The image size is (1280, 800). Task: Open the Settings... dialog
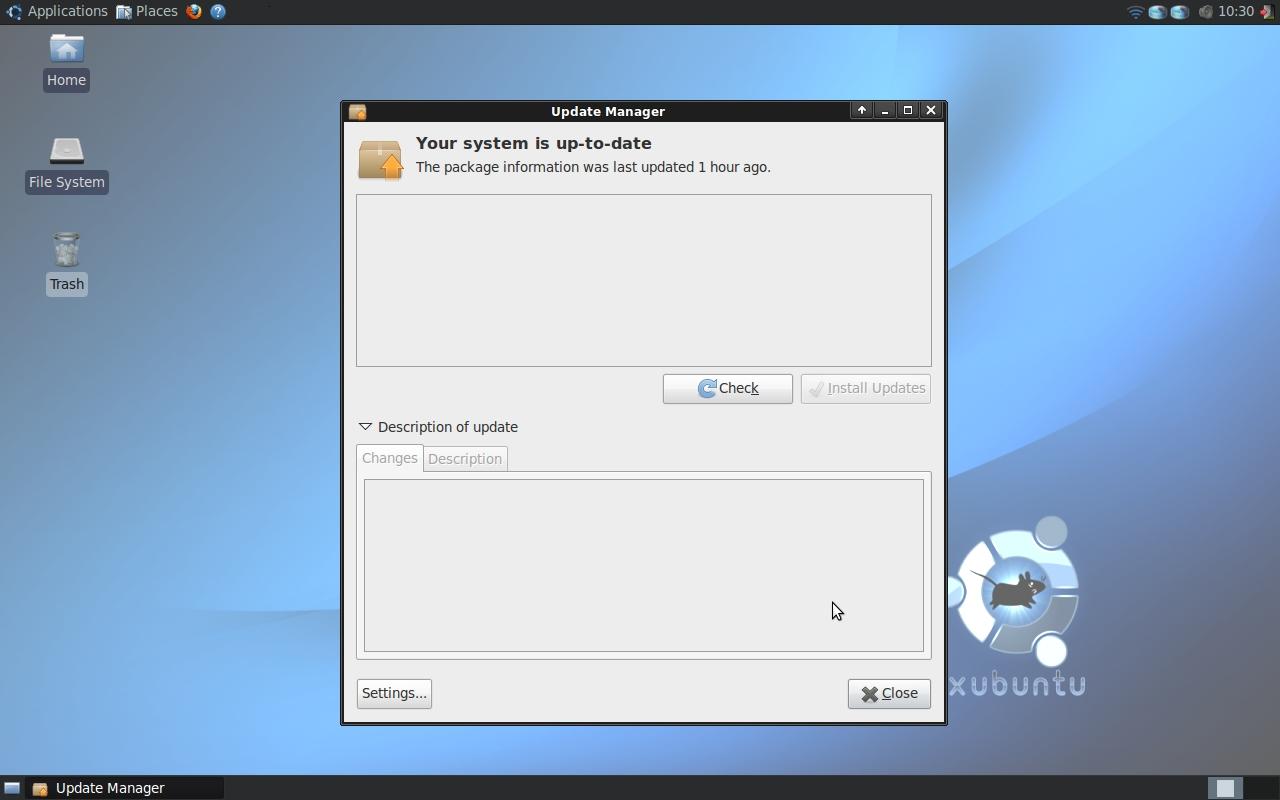(394, 693)
